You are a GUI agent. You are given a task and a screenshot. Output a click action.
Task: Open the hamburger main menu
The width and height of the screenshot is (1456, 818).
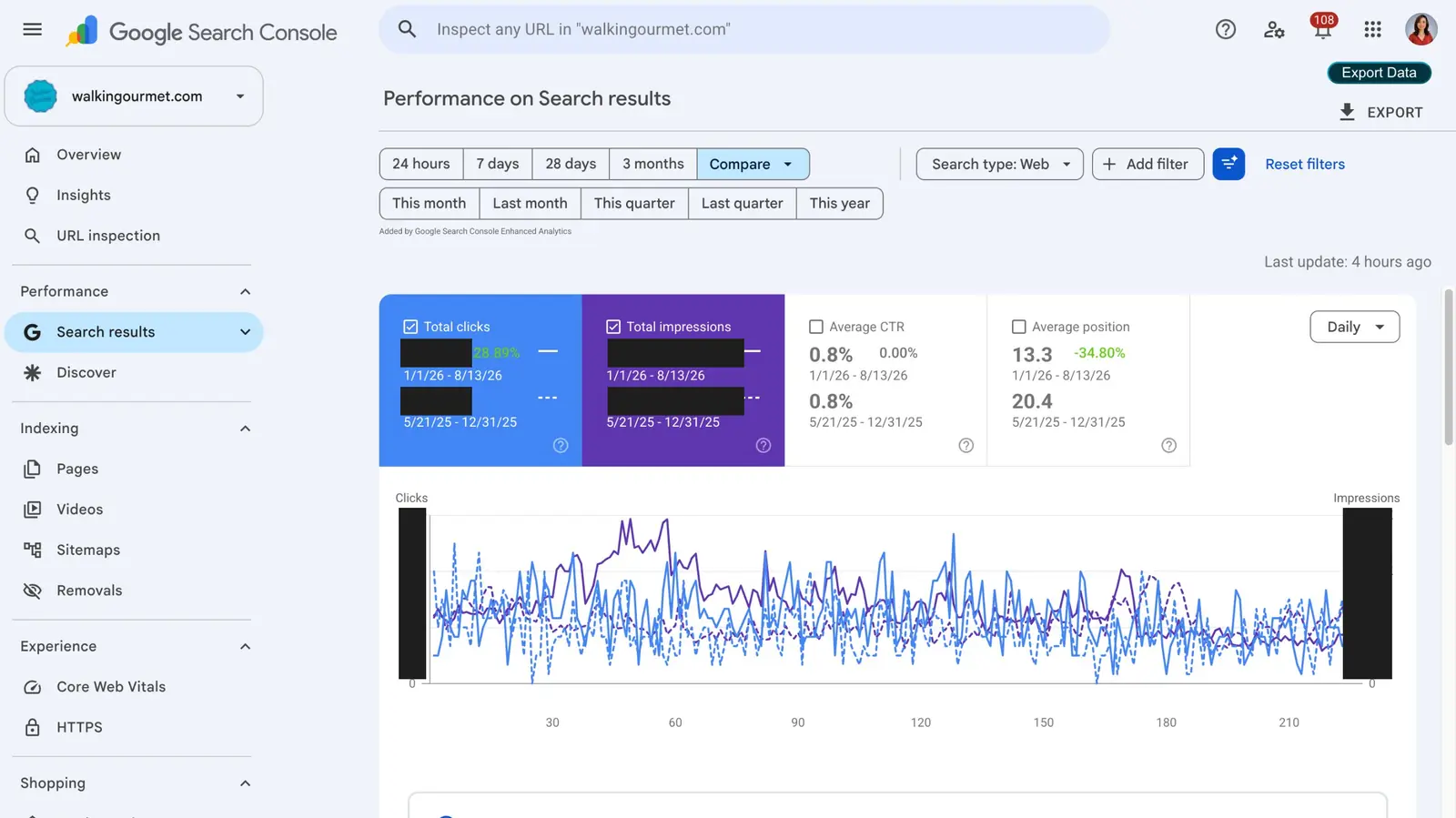(32, 29)
